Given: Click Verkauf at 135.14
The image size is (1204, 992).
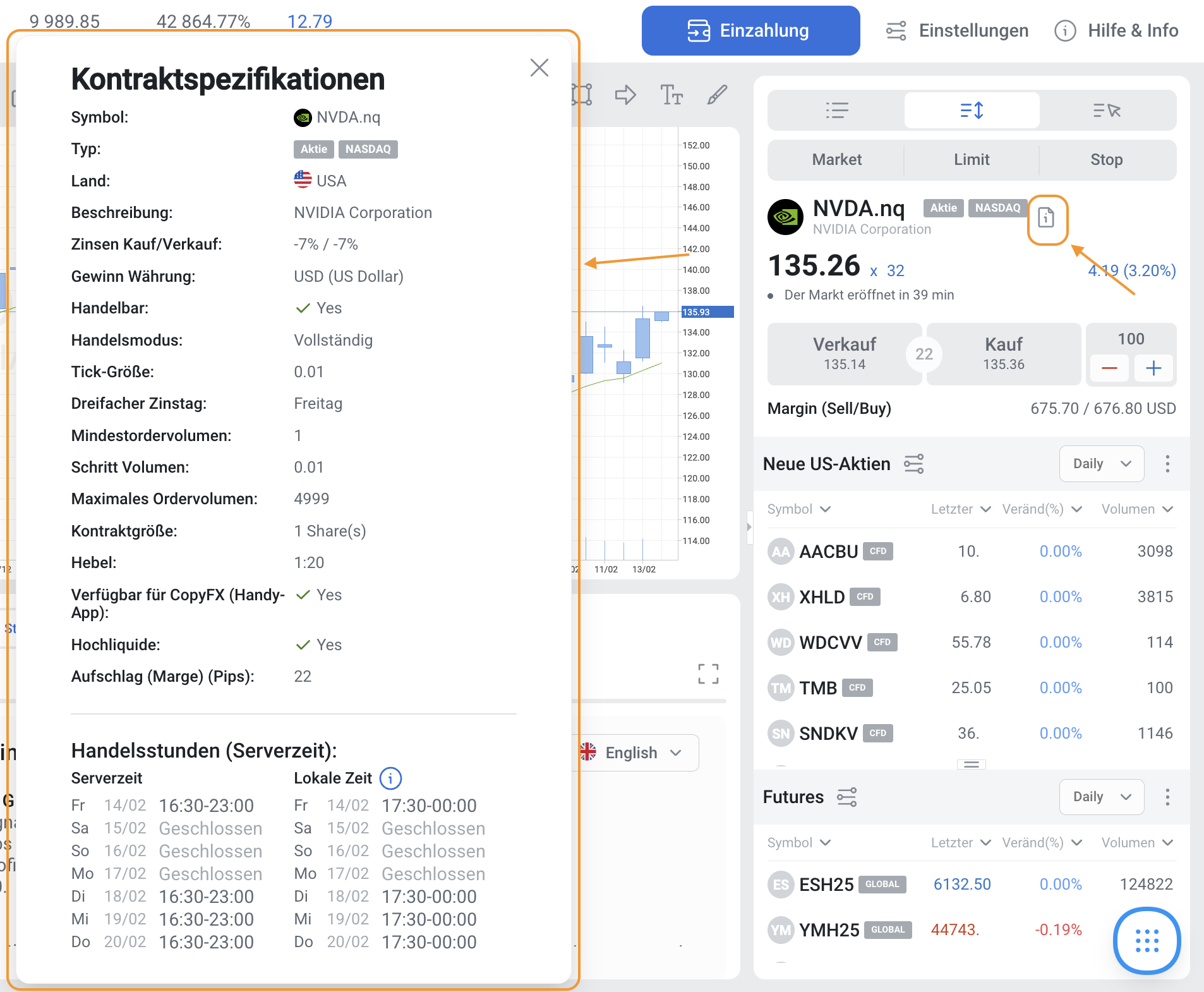Looking at the screenshot, I should pos(844,354).
